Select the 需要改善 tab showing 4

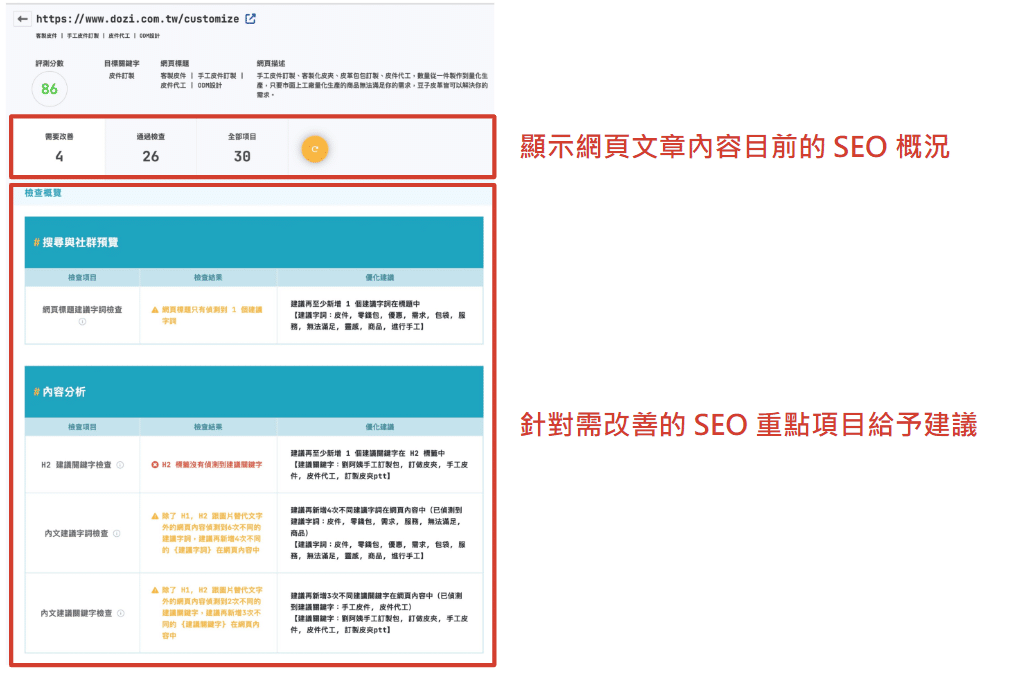pos(59,147)
